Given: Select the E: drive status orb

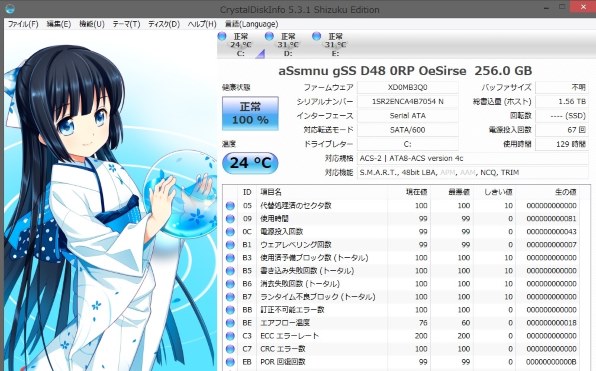Looking at the screenshot, I should coord(316,36).
